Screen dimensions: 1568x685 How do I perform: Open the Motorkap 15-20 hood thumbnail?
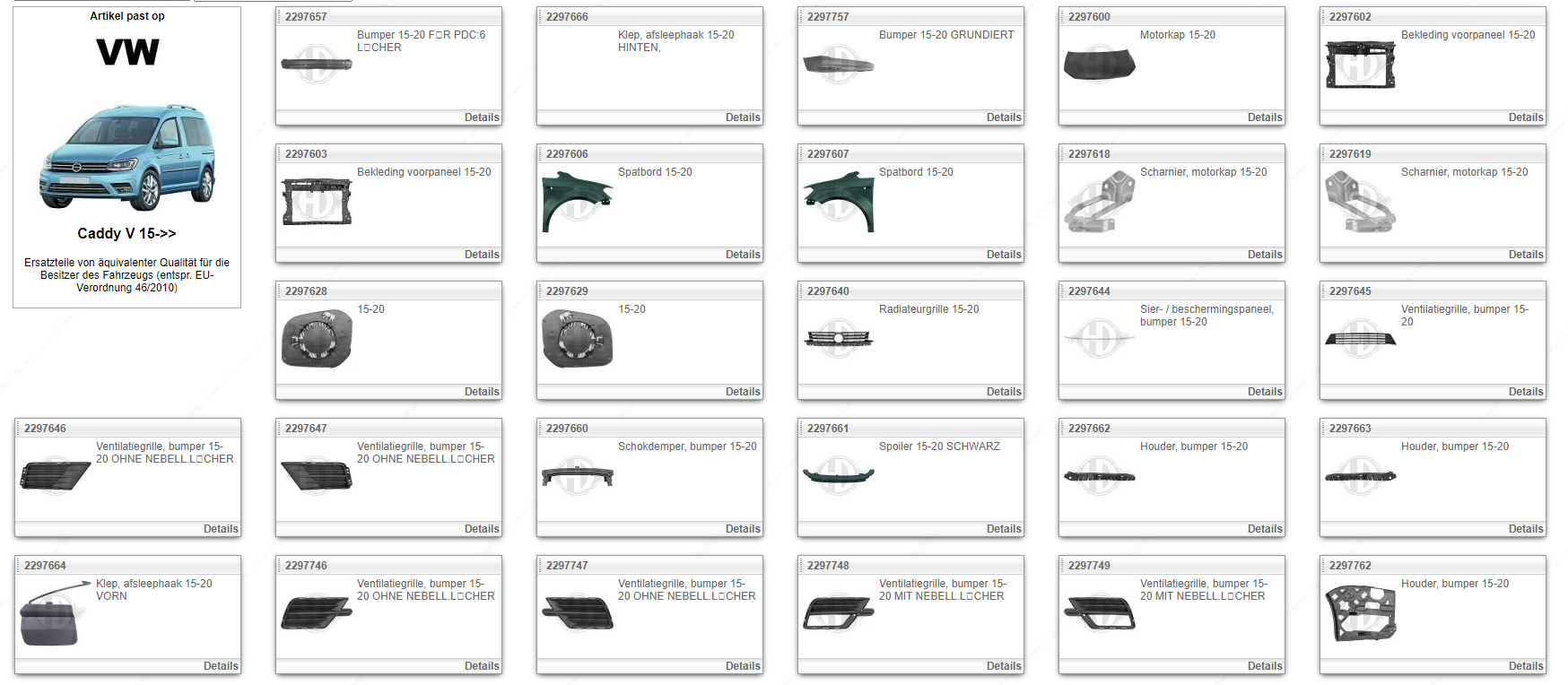tap(1099, 64)
